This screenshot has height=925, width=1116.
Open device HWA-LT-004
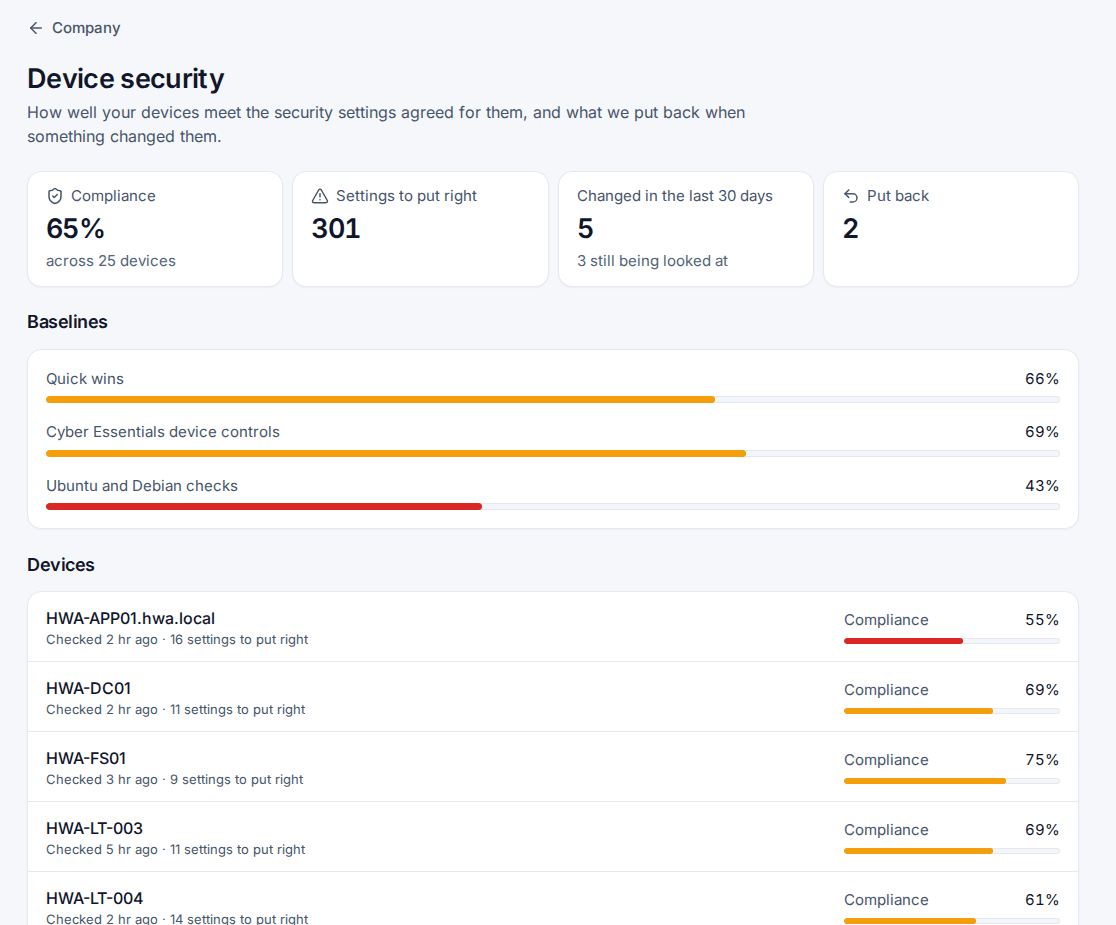[x=553, y=899]
